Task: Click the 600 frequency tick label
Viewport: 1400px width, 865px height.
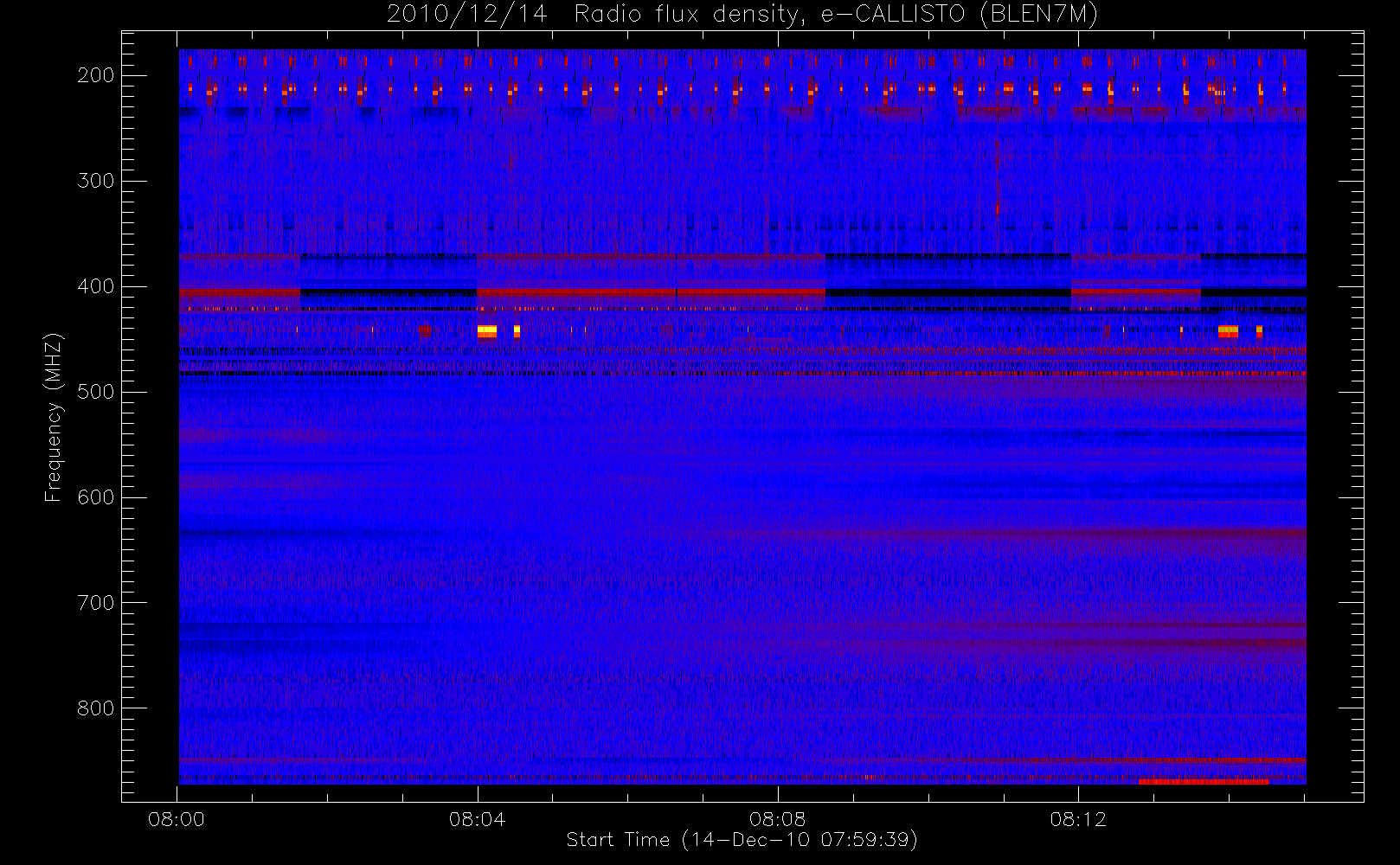Action: pyautogui.click(x=95, y=497)
